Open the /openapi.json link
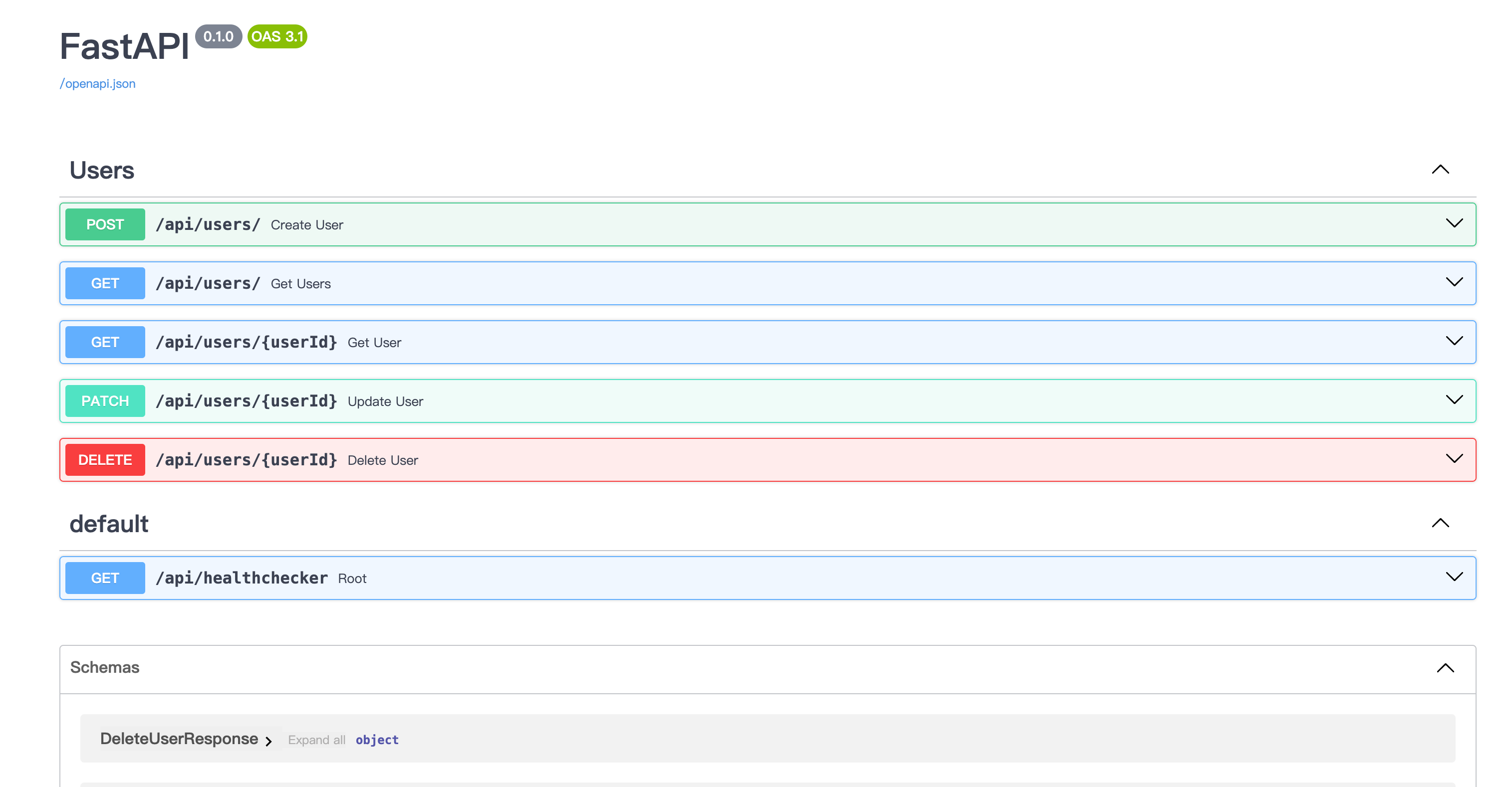 point(97,83)
